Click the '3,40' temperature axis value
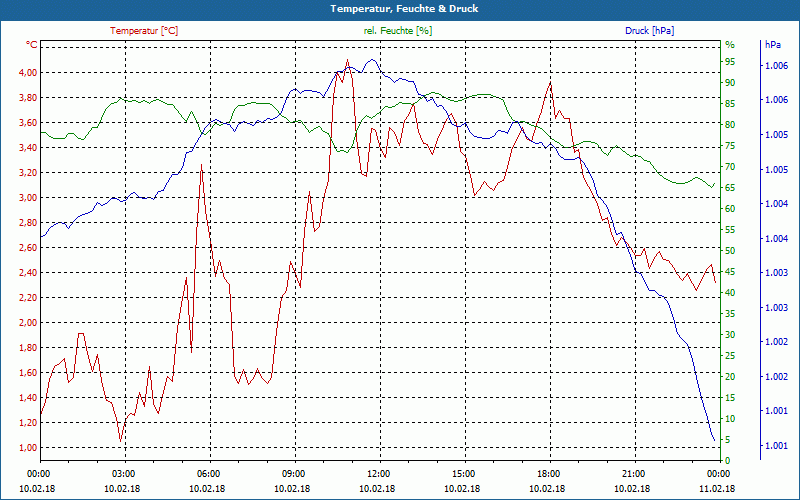Screen dimensions: 800x500 click(29, 147)
